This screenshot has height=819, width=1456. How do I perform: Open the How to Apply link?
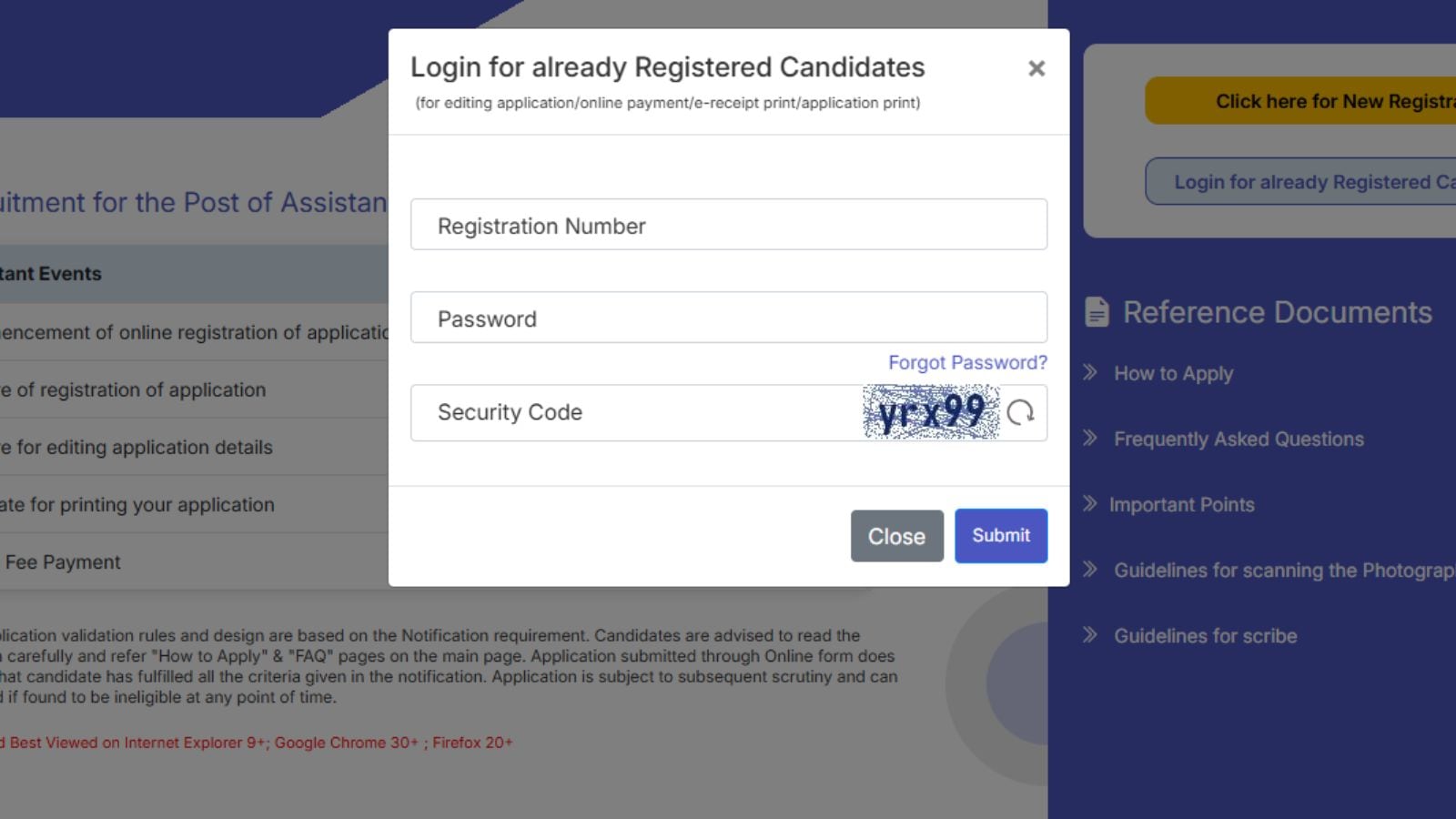(1173, 373)
